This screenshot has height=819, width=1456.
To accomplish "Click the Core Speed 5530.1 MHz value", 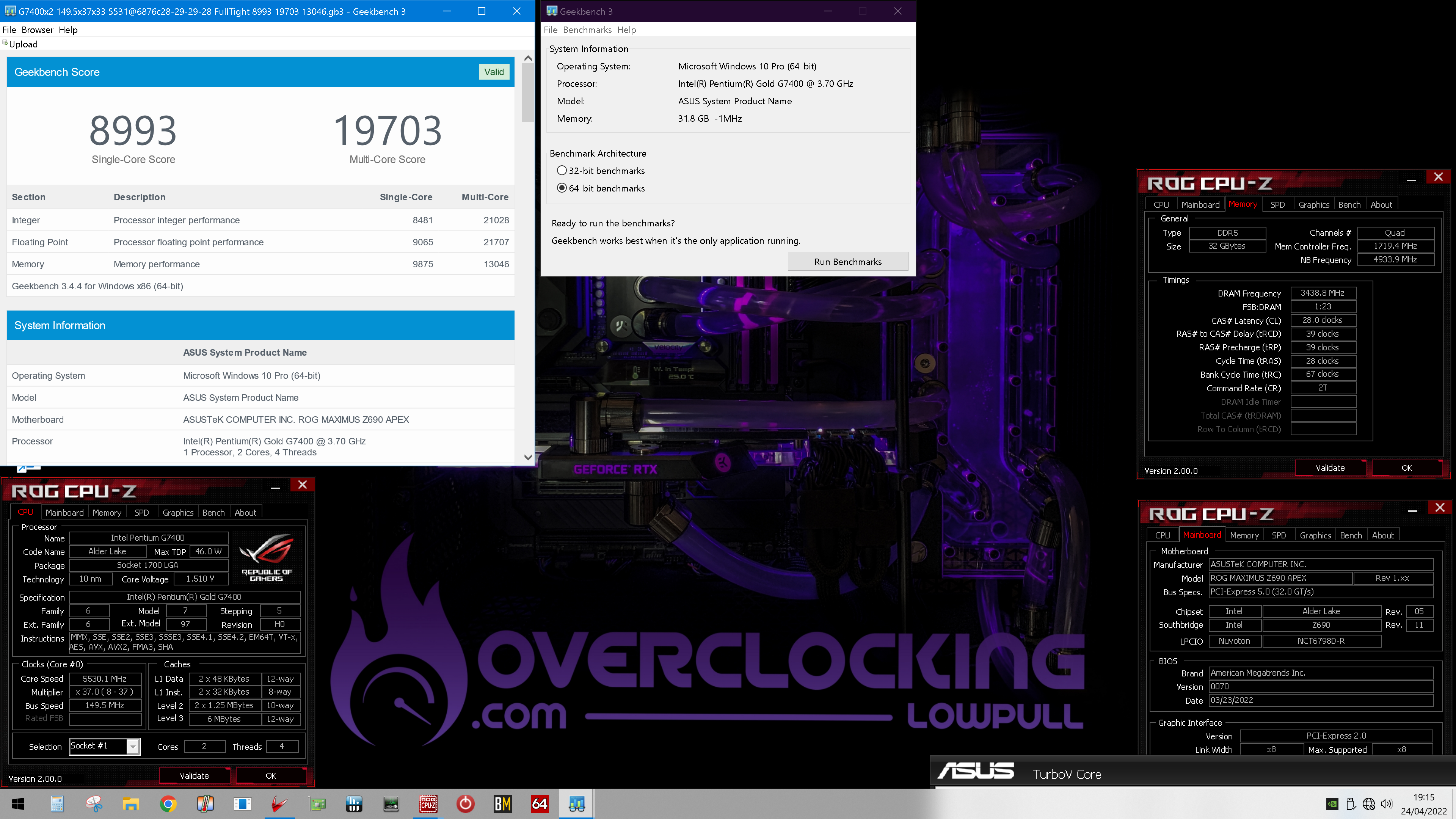I will tap(105, 678).
